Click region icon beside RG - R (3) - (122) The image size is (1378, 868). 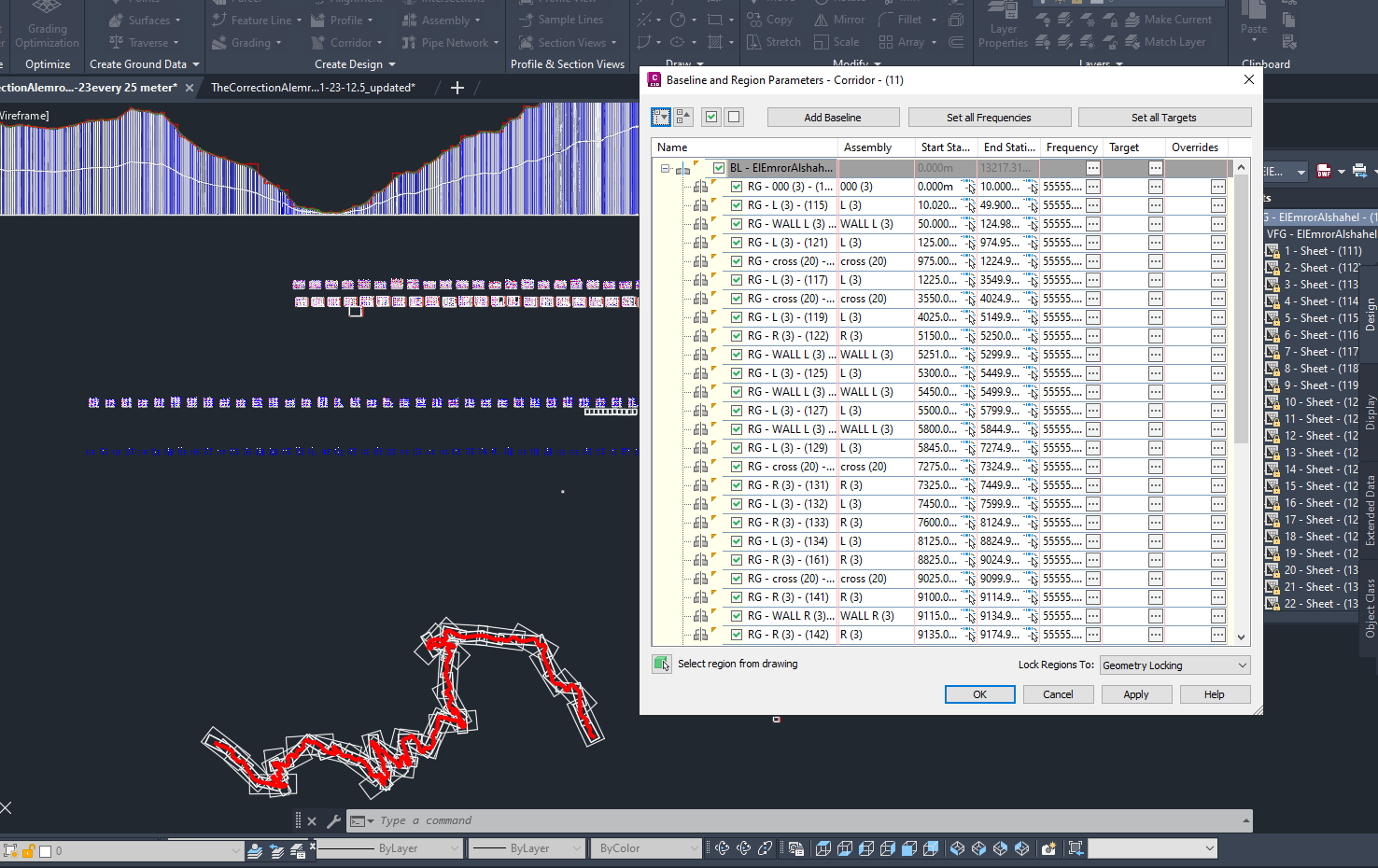701,336
